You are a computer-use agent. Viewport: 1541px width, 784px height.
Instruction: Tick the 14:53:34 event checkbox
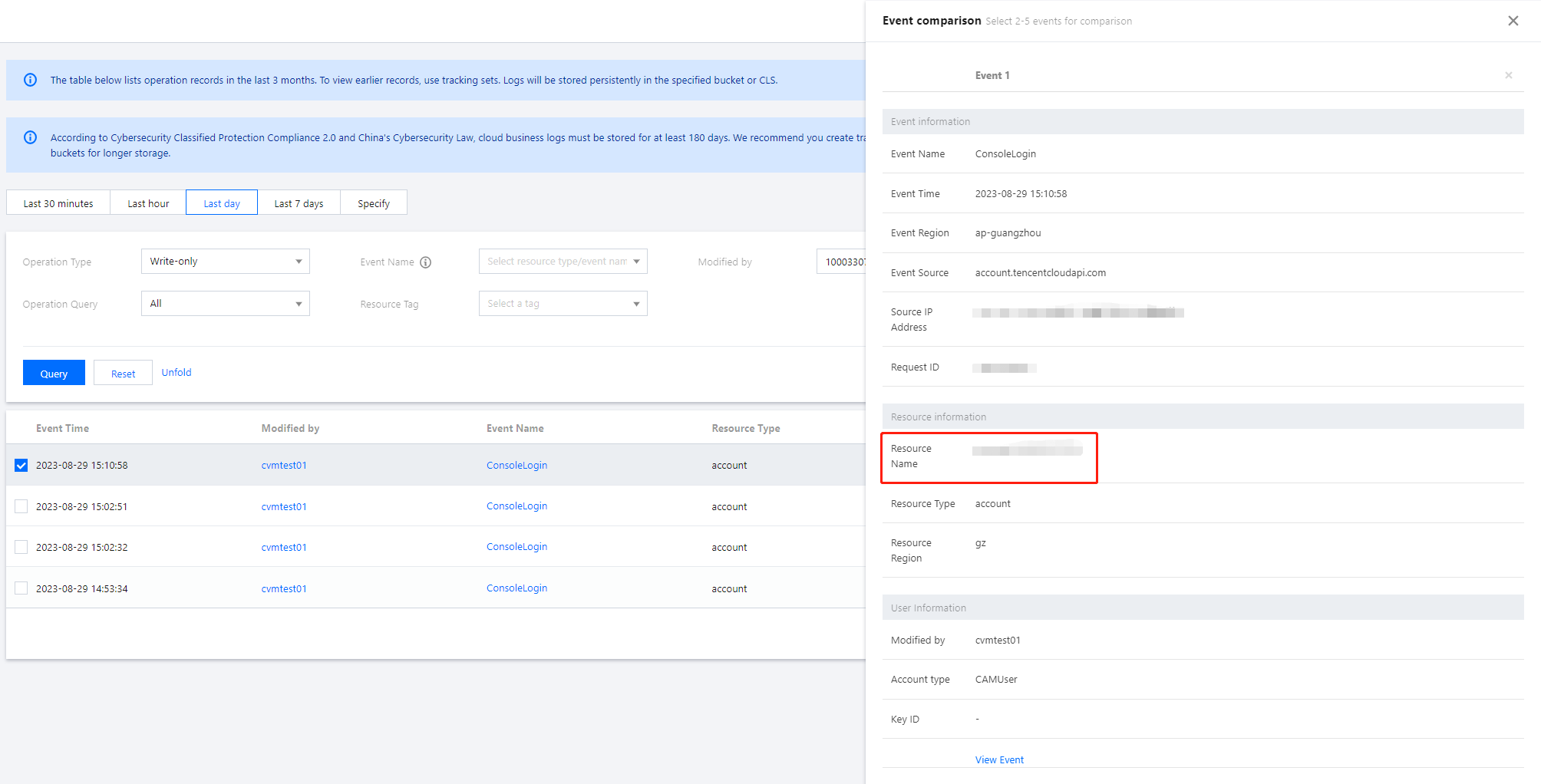click(x=21, y=588)
